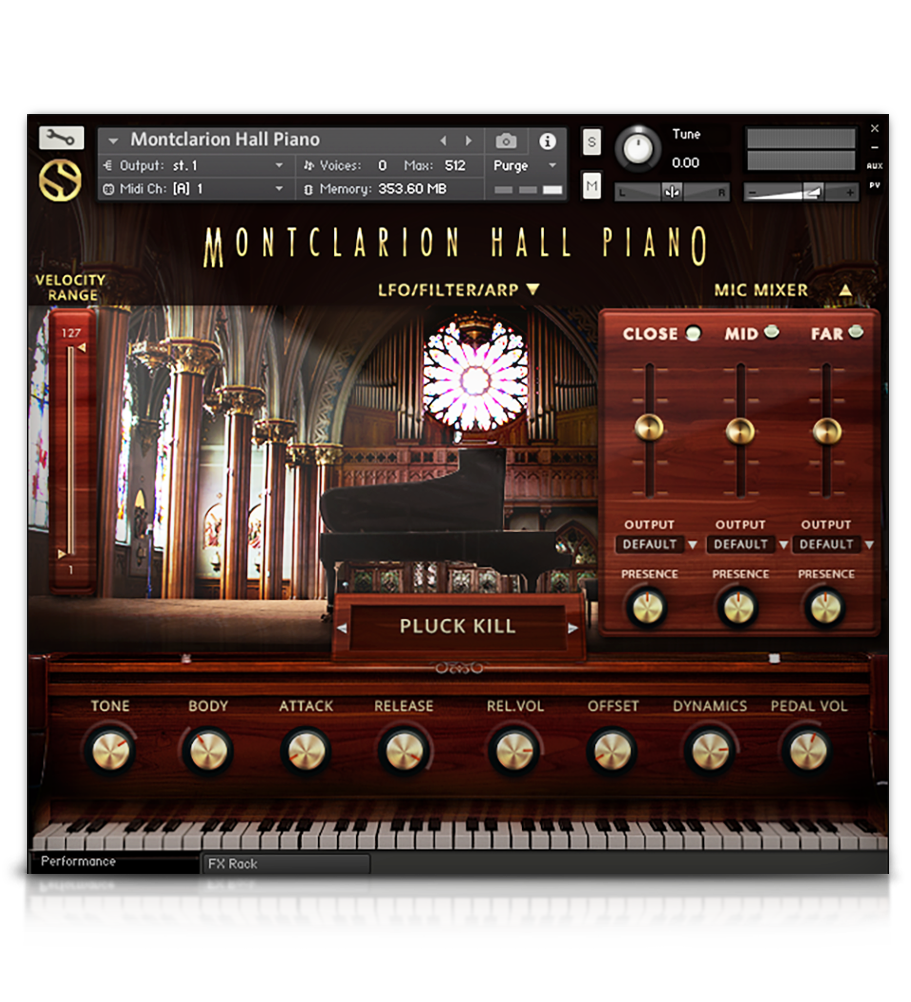This screenshot has height=1002, width=911.
Task: Click previous instrument arrow beside the title
Action: 443,141
